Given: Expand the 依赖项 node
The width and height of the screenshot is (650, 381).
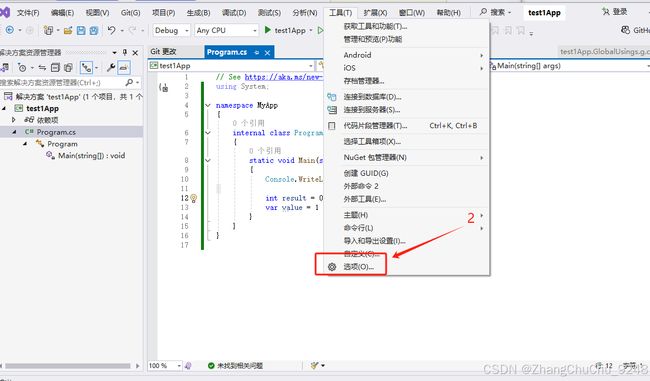Looking at the screenshot, I should click(13, 120).
